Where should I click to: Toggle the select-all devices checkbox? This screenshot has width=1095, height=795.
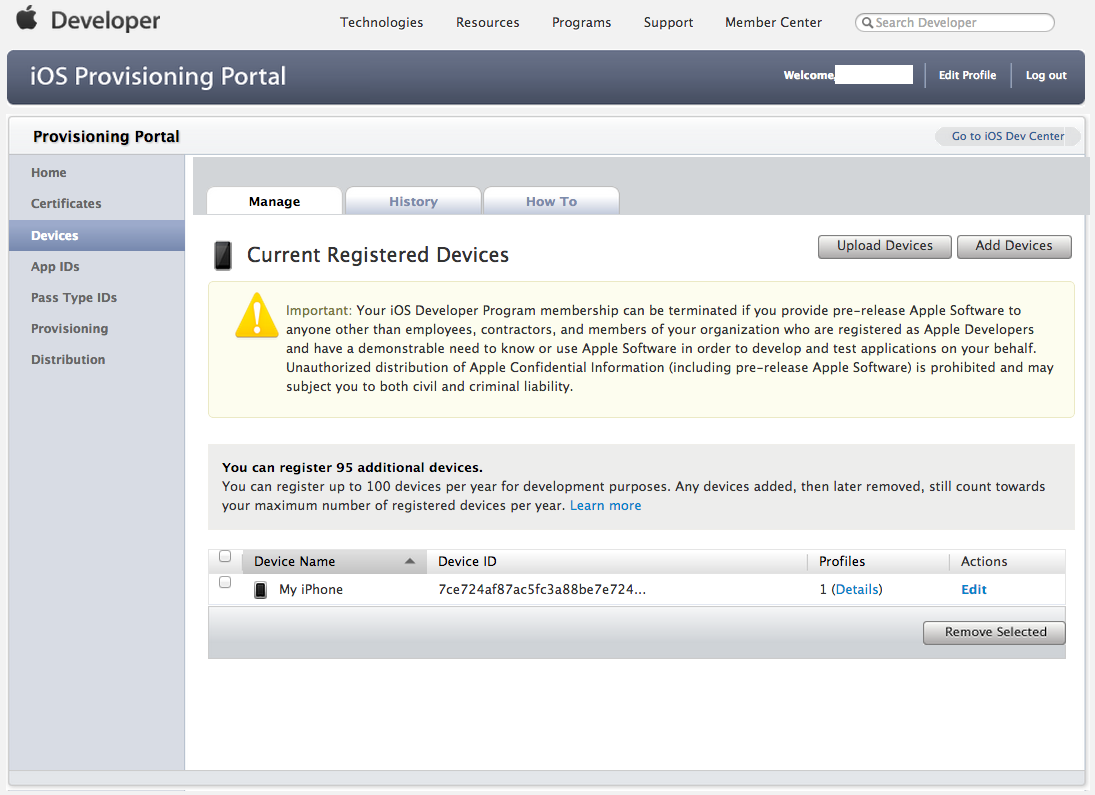pyautogui.click(x=225, y=556)
